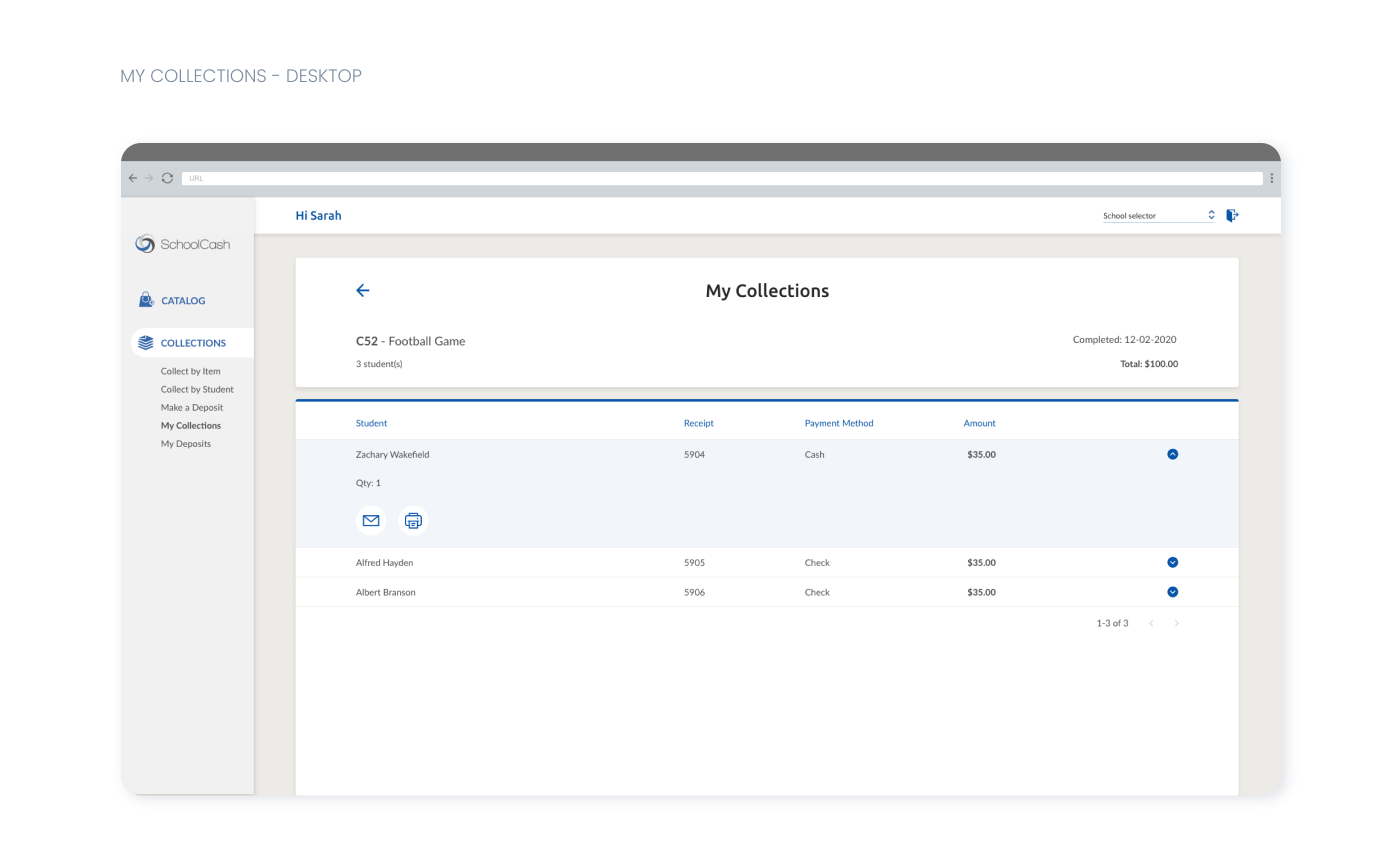Sort by Receipt column header

click(x=699, y=423)
